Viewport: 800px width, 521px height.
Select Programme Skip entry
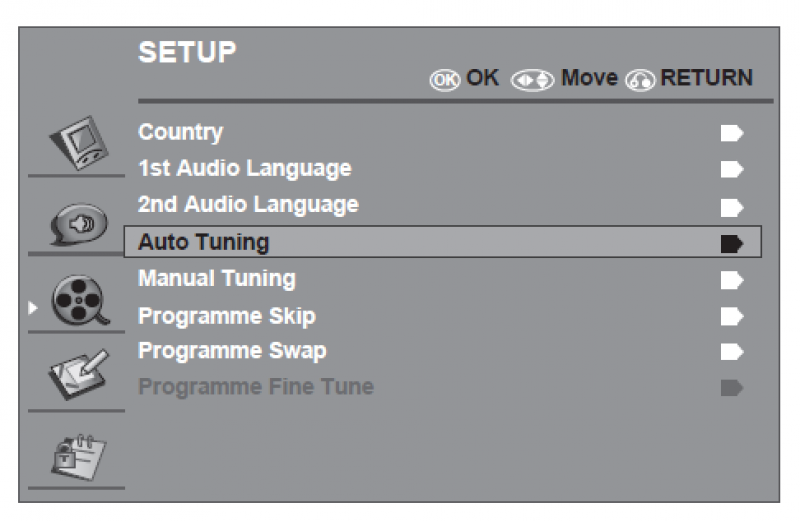click(x=226, y=315)
